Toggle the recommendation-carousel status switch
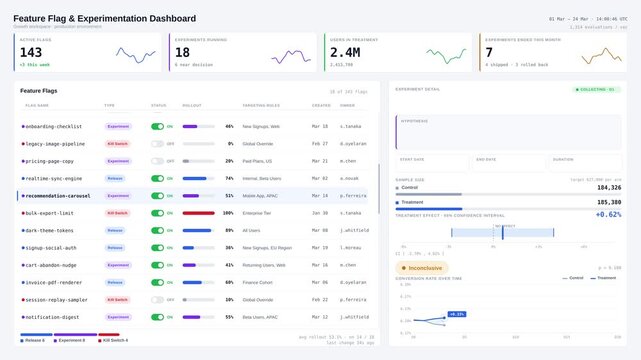Image resolution: width=641 pixels, height=360 pixels. [157, 196]
